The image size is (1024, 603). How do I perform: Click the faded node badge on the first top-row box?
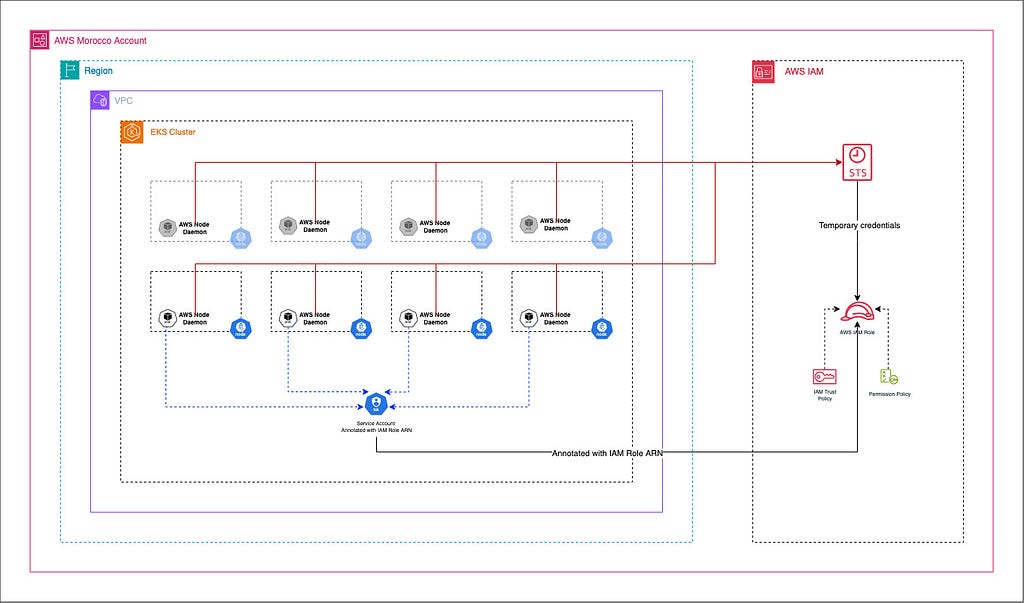pyautogui.click(x=241, y=238)
